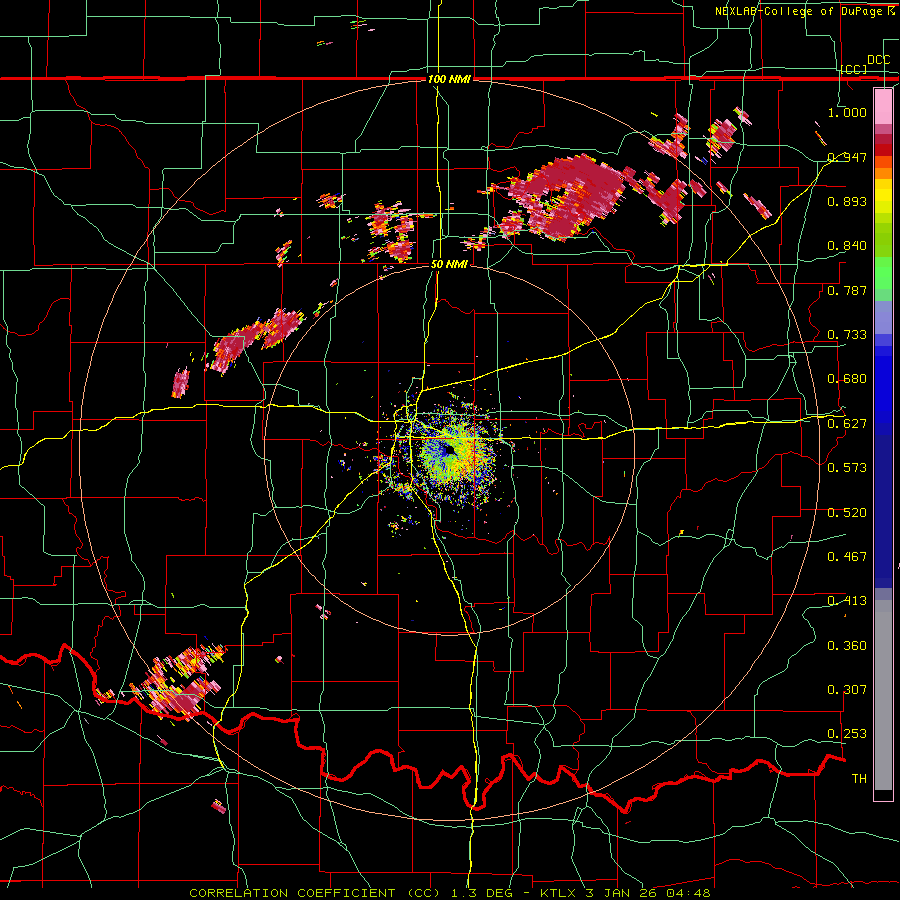This screenshot has height=900, width=900.
Task: Click the 0.413 color scale label
Action: coord(847,601)
